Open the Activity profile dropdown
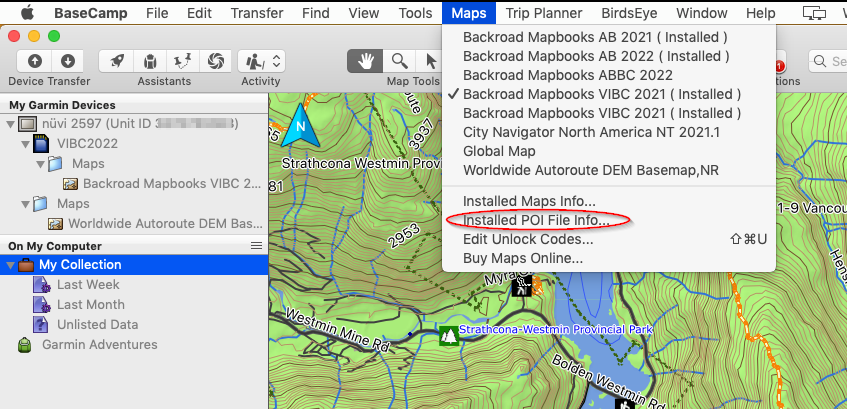Image resolution: width=847 pixels, height=409 pixels. [261, 61]
